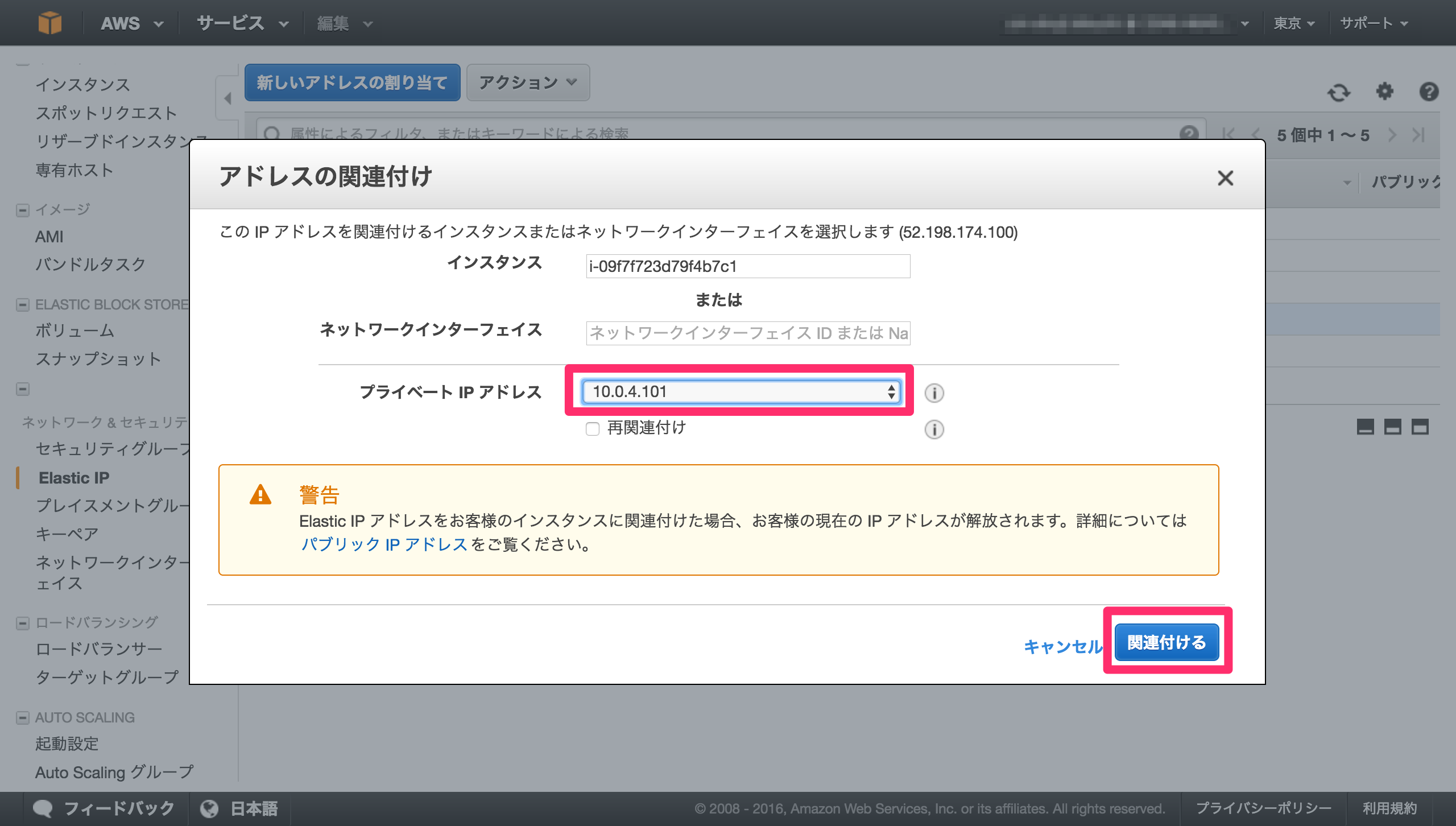Click the 関連付ける button
This screenshot has height=826, width=1456.
1166,642
